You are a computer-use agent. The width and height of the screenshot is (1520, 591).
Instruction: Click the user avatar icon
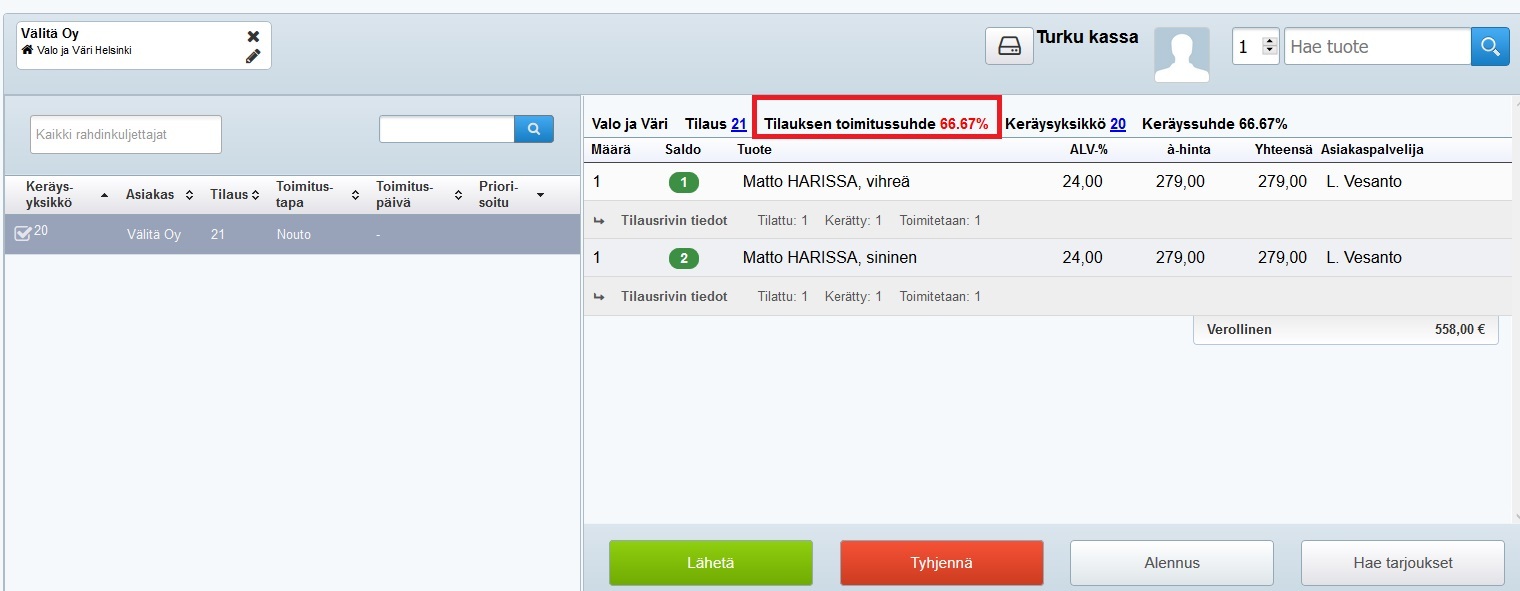tap(1181, 54)
